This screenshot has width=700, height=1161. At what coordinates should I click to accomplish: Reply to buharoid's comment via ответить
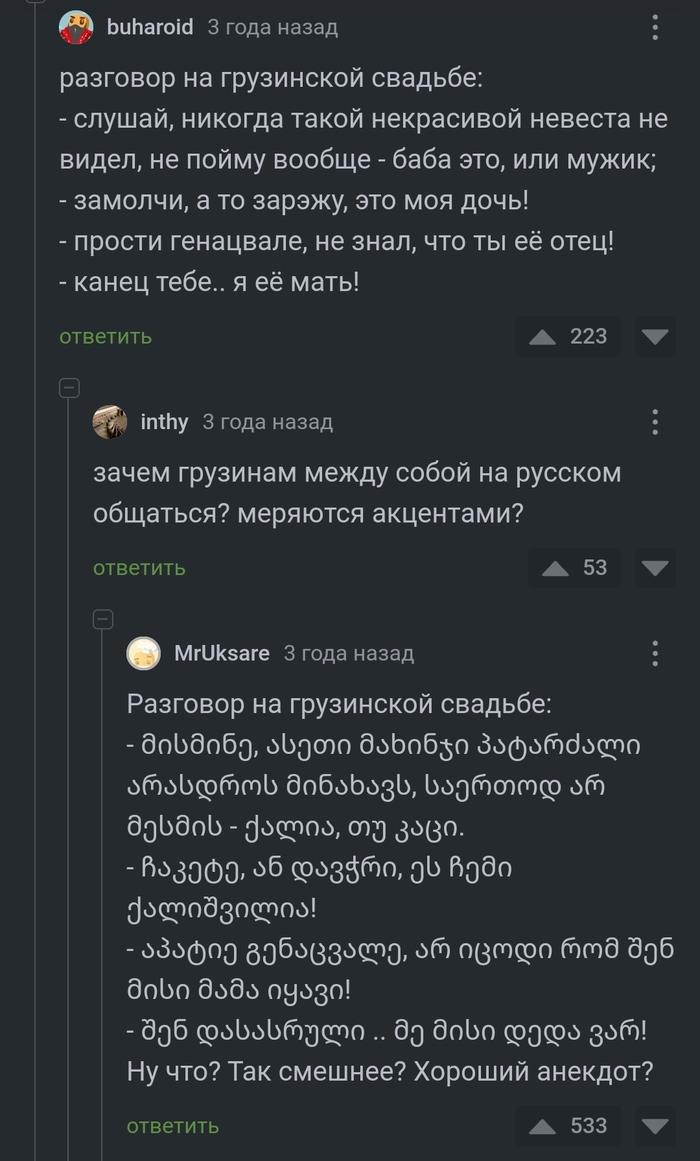pos(106,337)
